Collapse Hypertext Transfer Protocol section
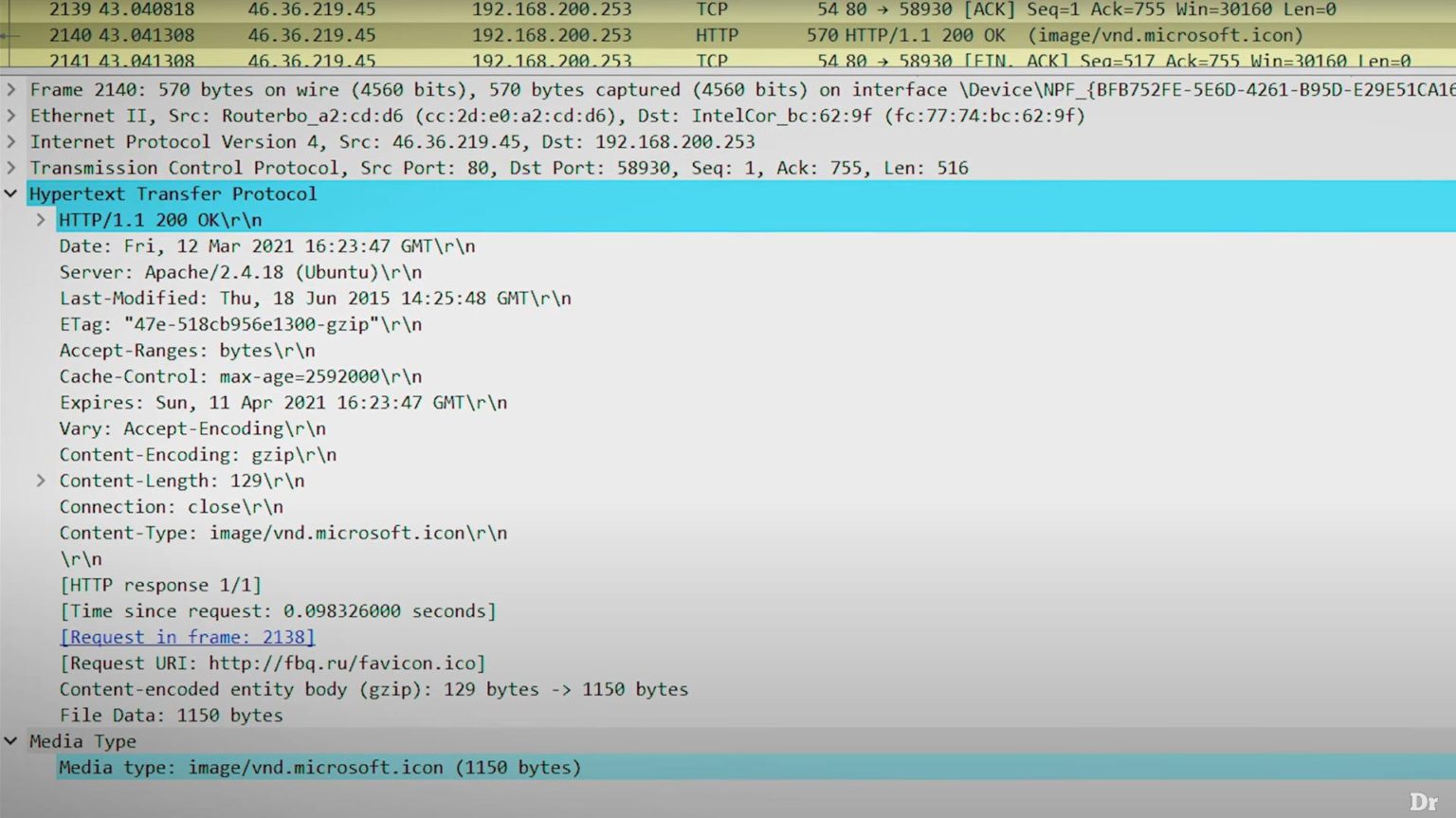 (x=11, y=193)
